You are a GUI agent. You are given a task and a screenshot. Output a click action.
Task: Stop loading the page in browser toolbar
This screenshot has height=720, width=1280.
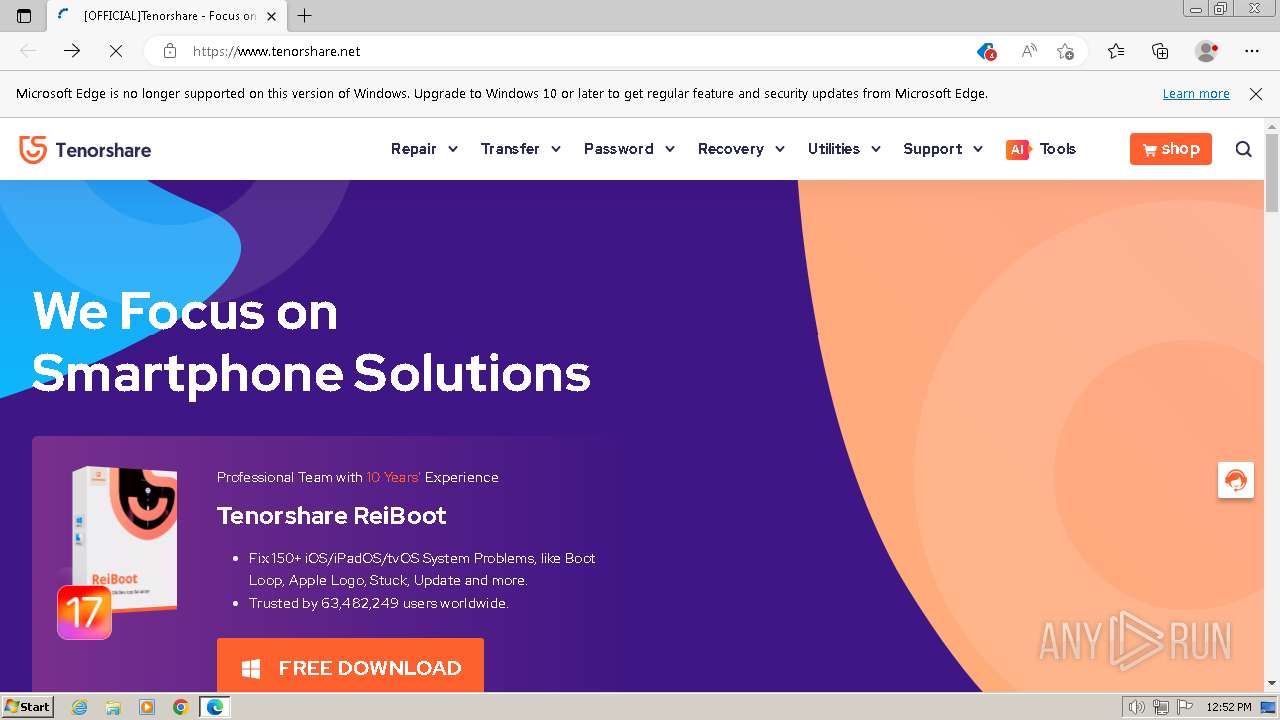coord(115,51)
